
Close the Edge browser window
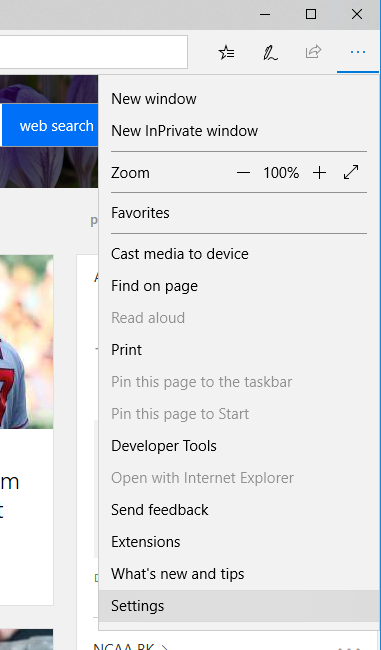click(x=357, y=15)
